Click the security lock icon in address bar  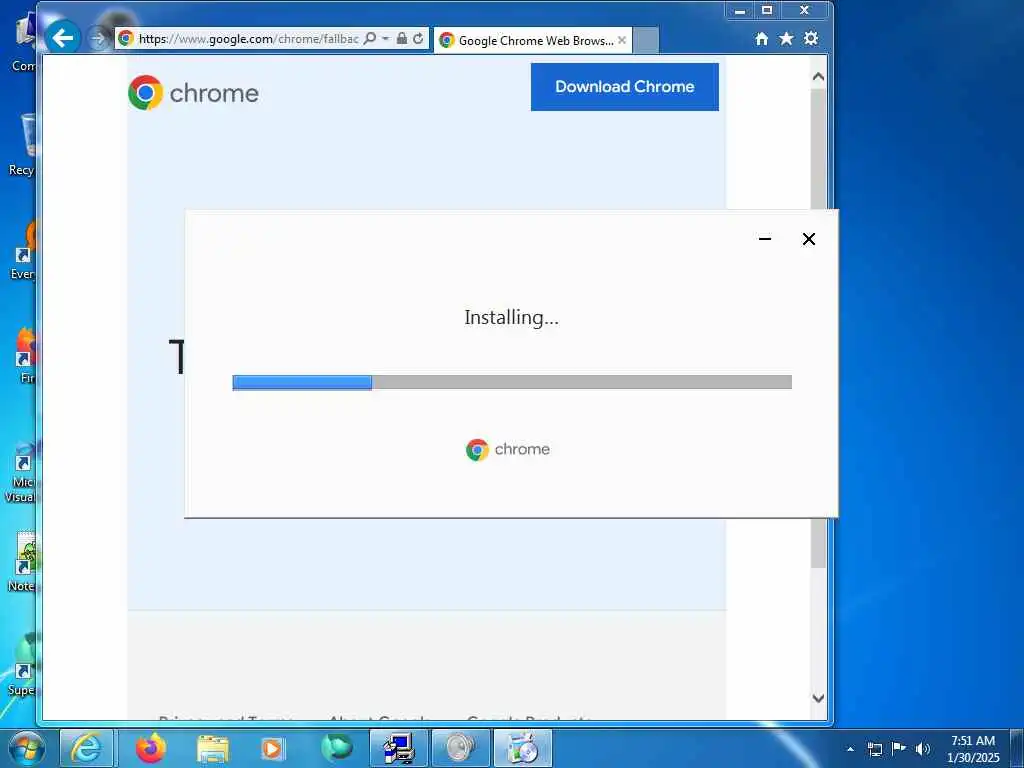402,39
